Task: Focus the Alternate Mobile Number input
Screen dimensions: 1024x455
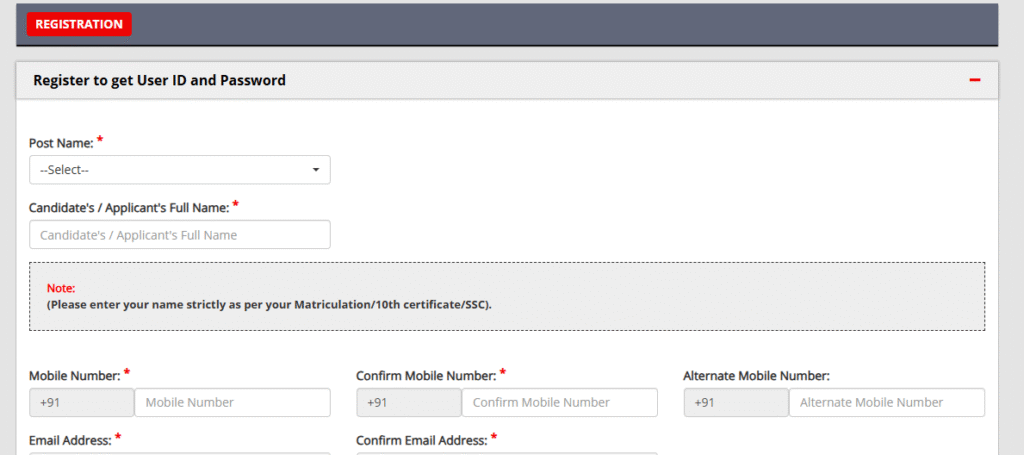Action: 886,402
